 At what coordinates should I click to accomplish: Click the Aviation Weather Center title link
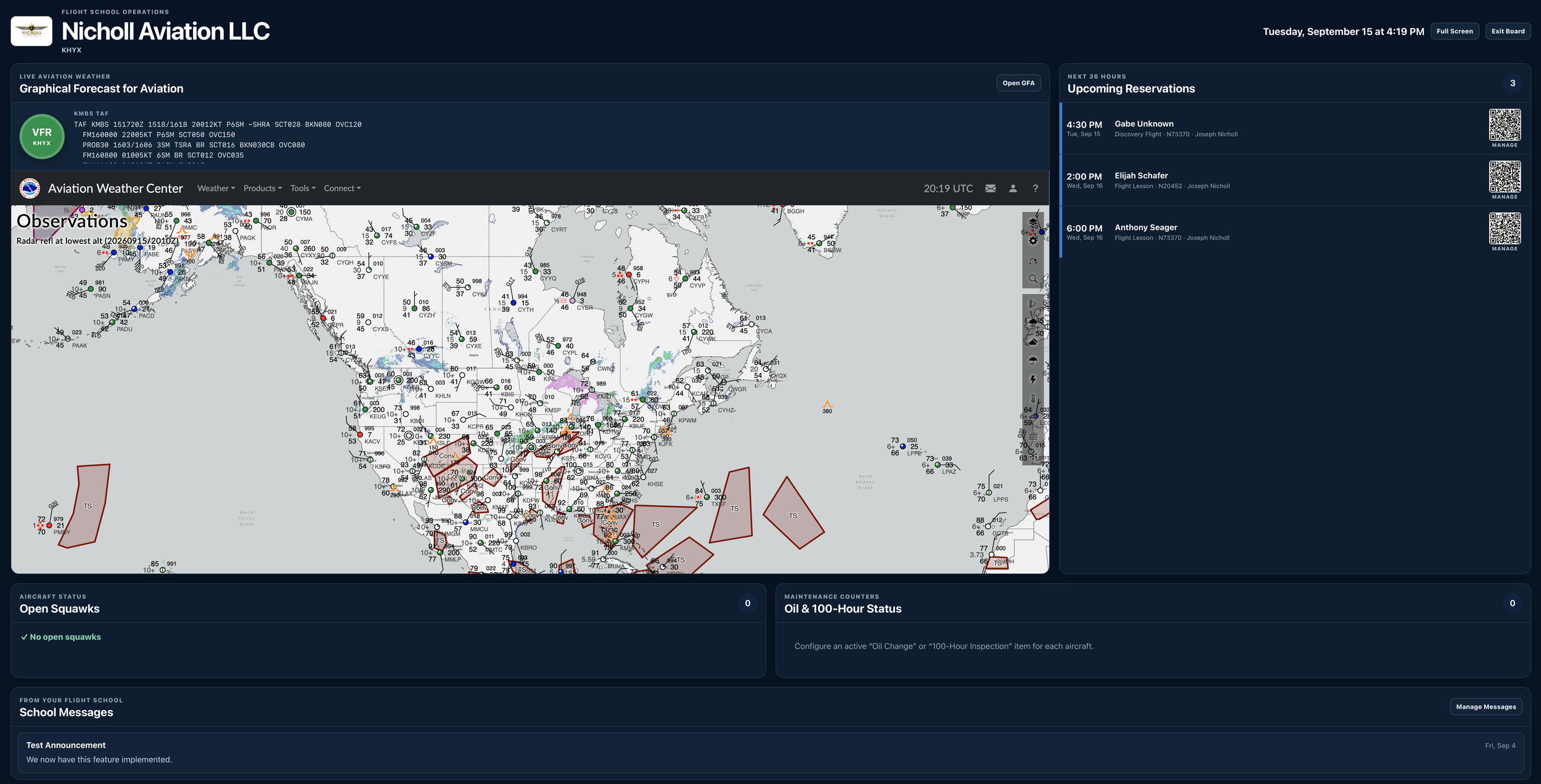(x=115, y=189)
